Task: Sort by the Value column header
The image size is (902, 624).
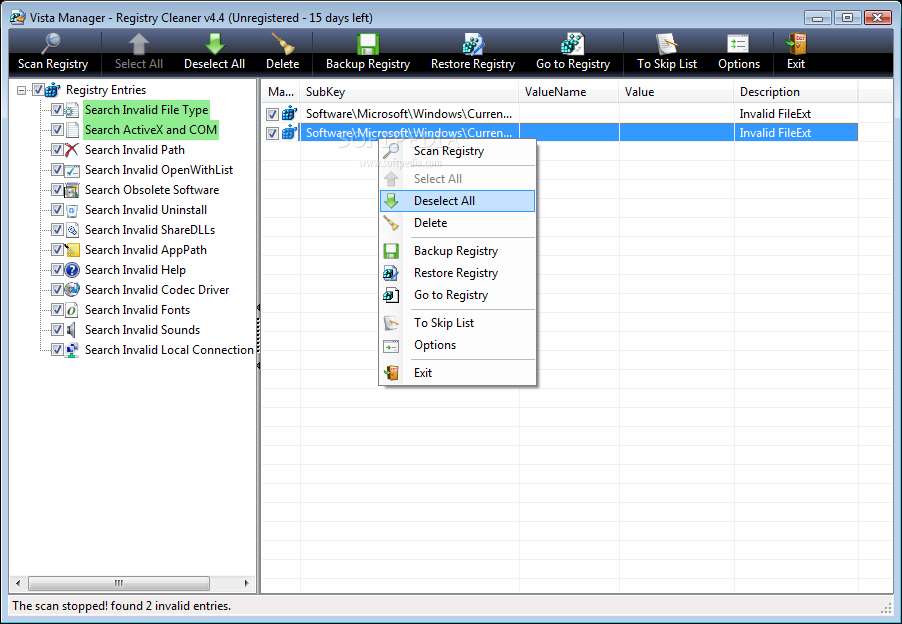Action: click(676, 92)
